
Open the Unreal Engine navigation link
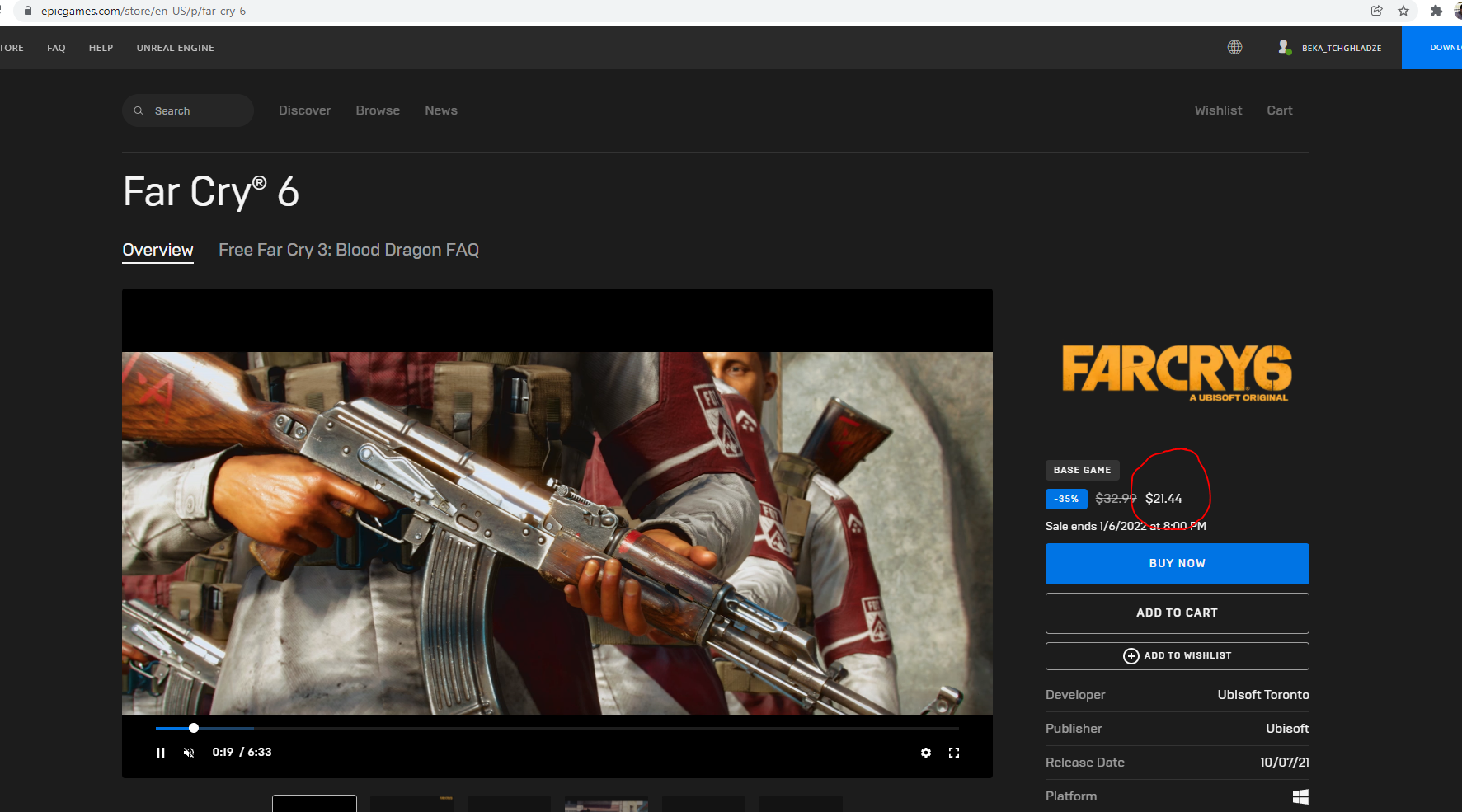pyautogui.click(x=175, y=48)
